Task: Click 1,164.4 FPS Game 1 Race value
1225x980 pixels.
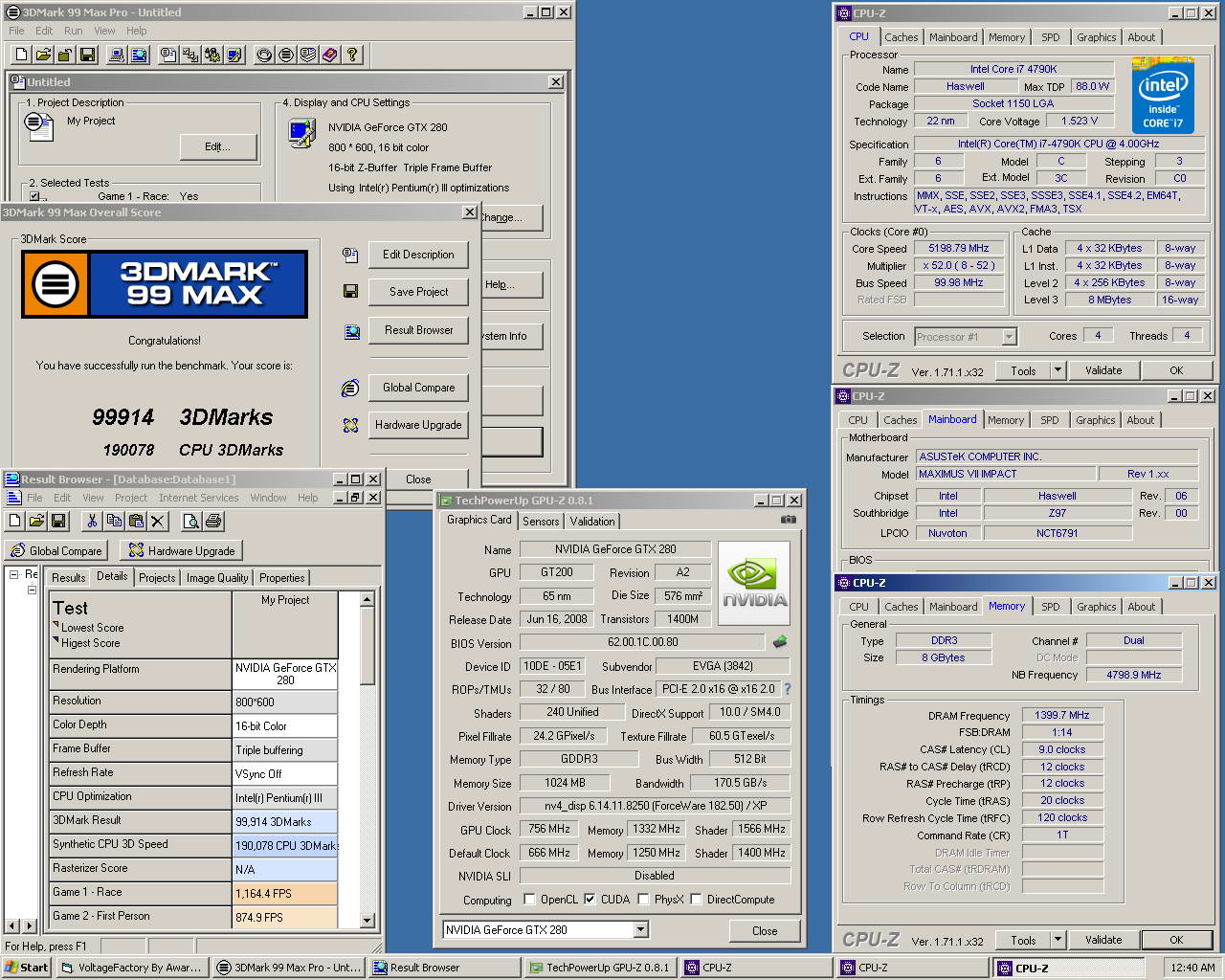Action: pos(285,893)
